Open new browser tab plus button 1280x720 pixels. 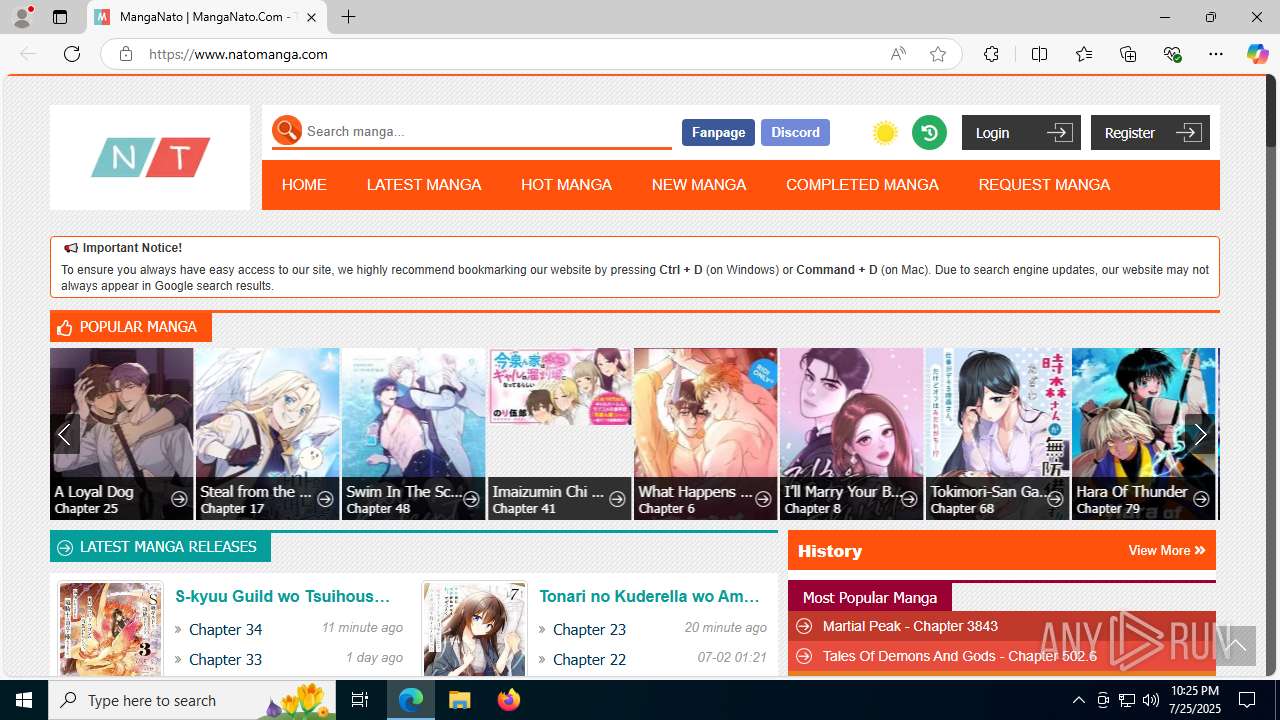pos(348,17)
